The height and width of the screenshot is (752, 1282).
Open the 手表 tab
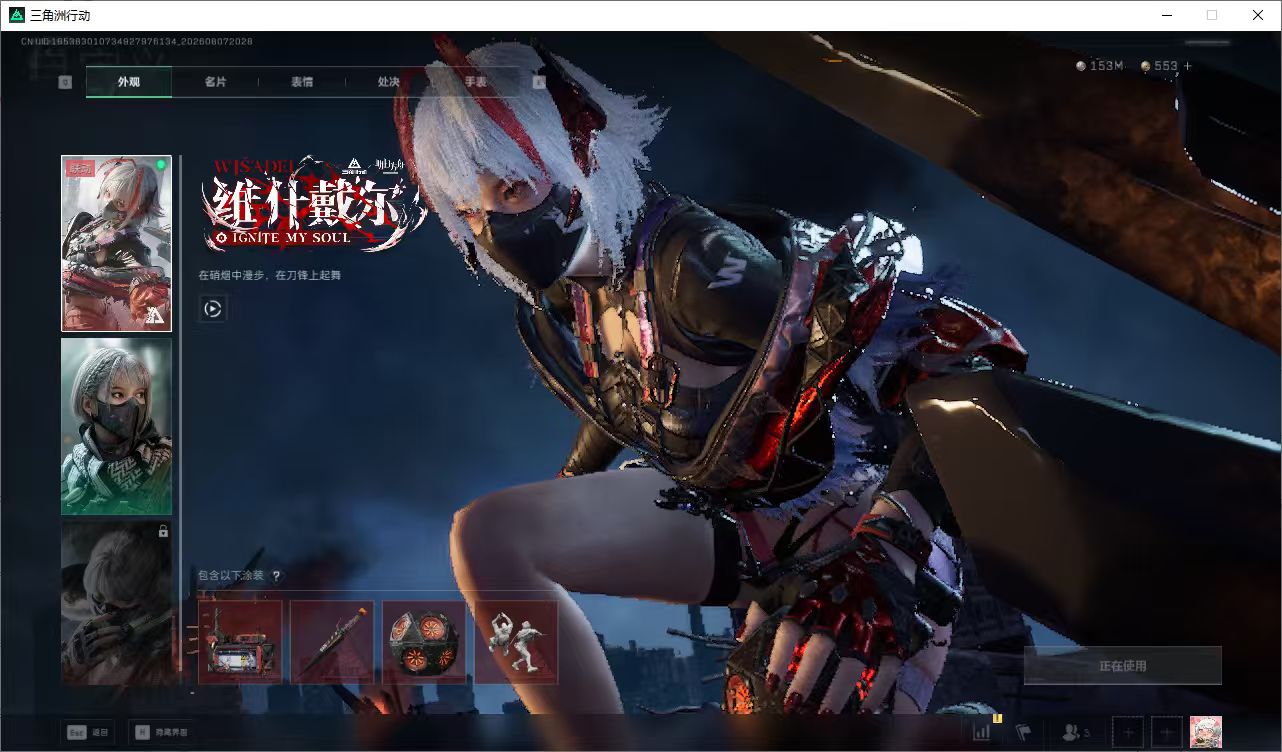(x=475, y=82)
